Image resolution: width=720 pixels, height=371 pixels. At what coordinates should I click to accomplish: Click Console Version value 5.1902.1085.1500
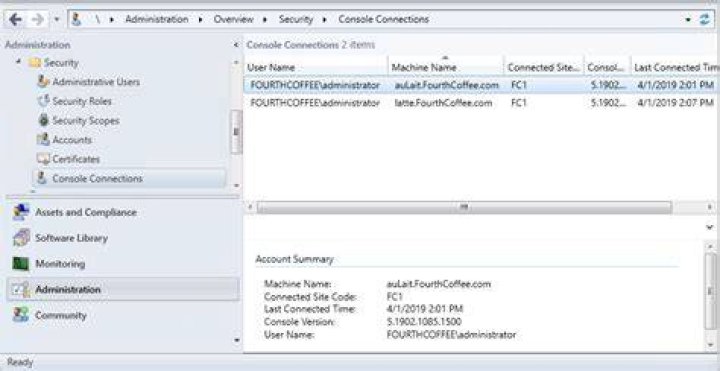(x=424, y=322)
